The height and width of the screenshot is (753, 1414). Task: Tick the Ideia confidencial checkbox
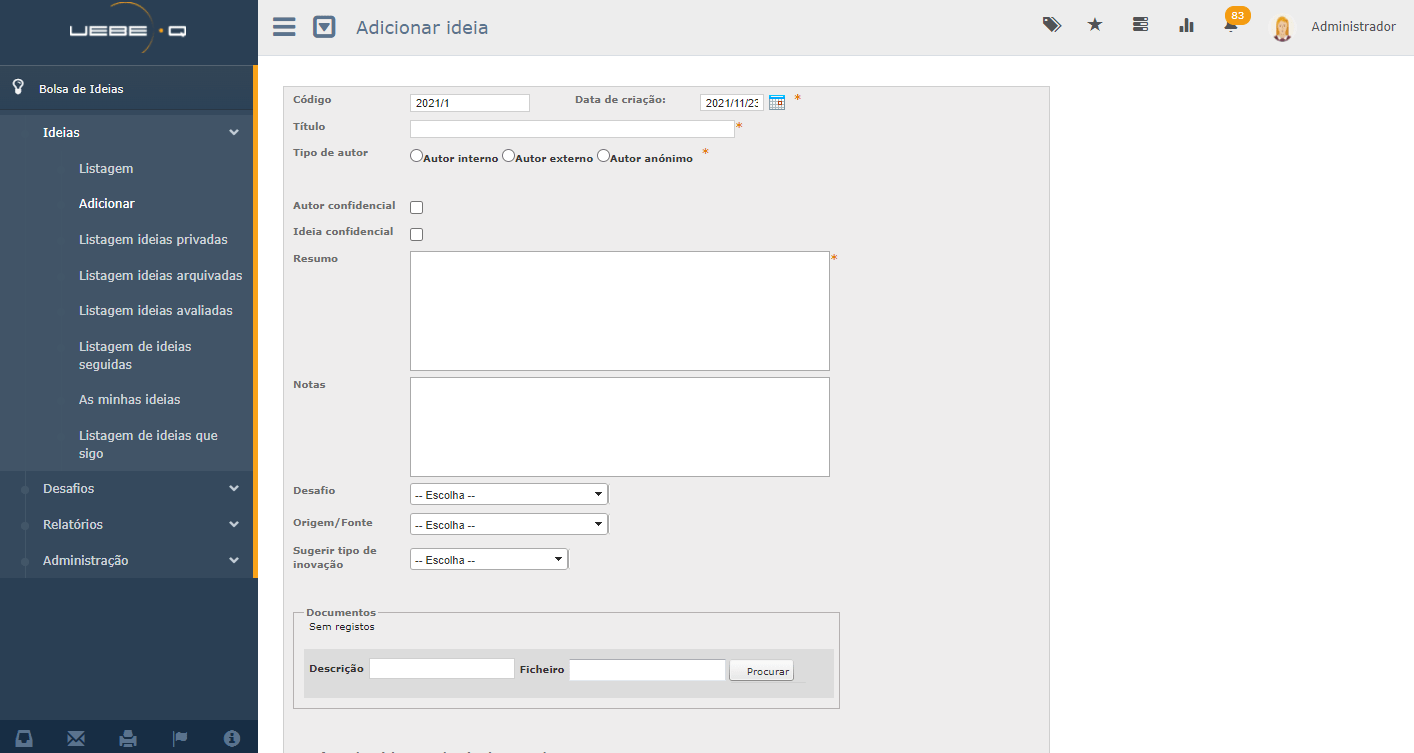click(x=417, y=235)
